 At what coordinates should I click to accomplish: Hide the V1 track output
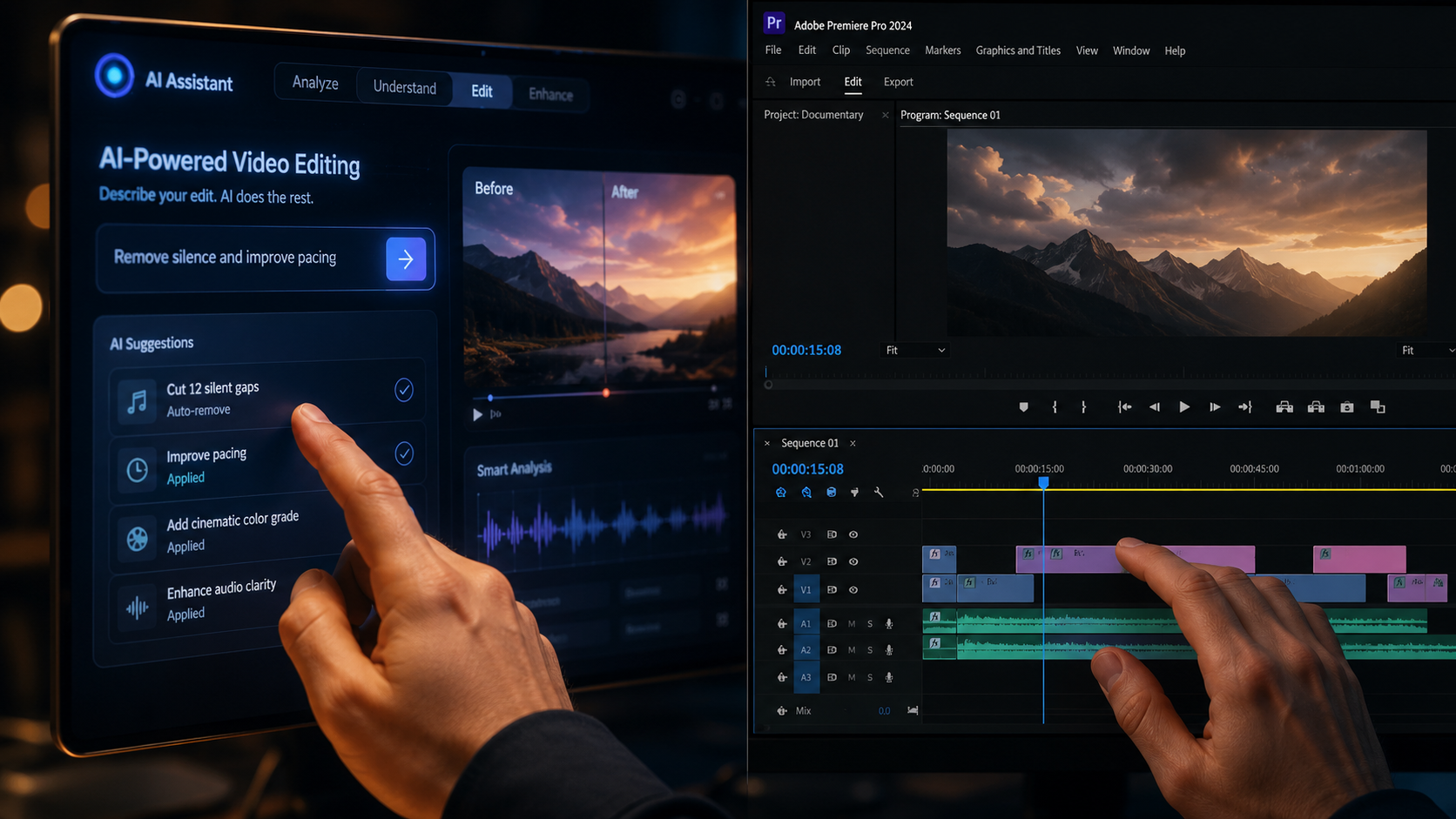pos(853,589)
